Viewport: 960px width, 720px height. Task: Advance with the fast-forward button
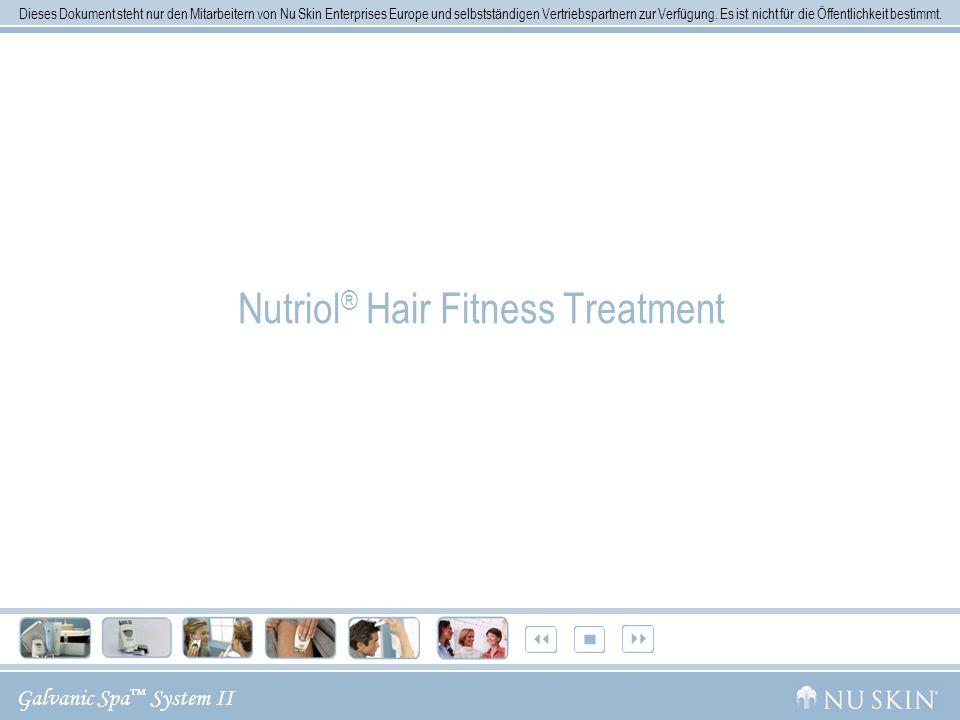638,639
